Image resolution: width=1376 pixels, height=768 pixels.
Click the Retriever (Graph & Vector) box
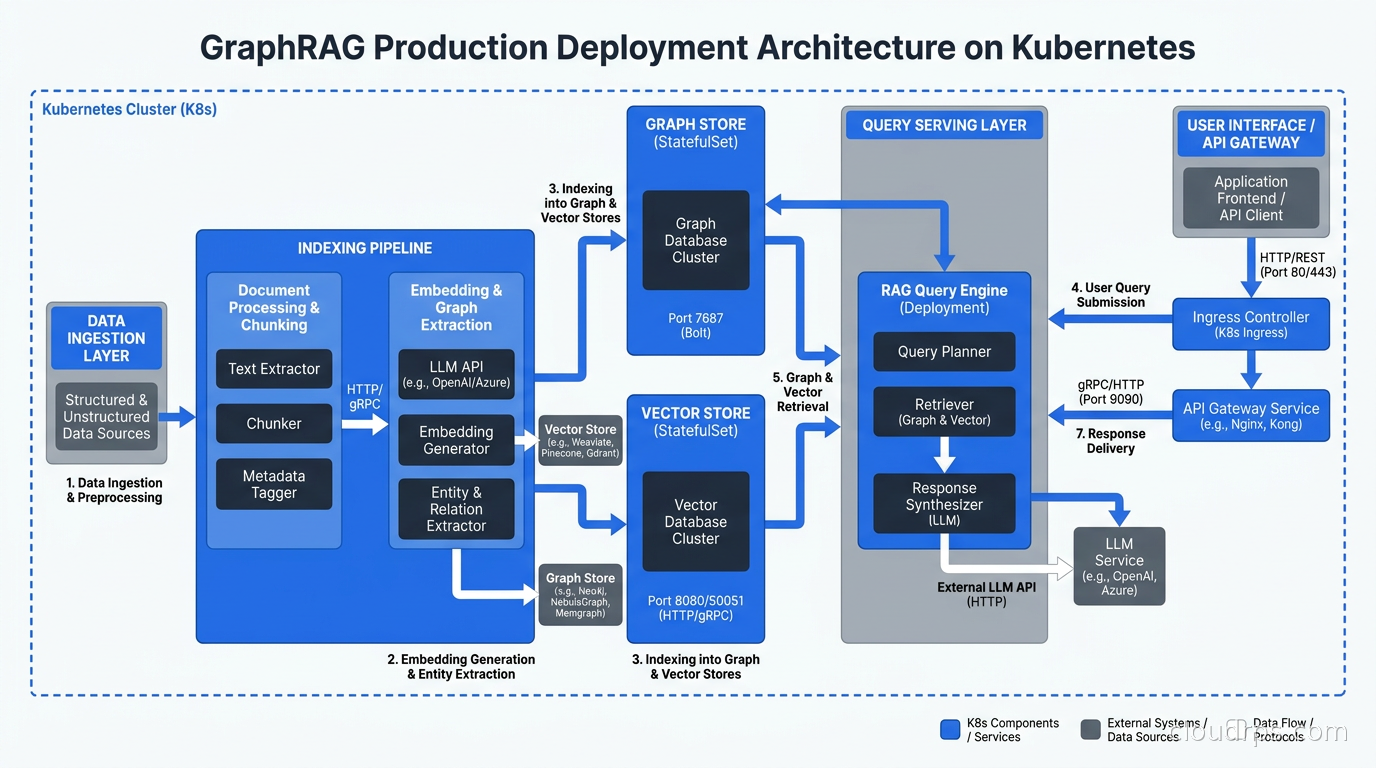point(944,411)
